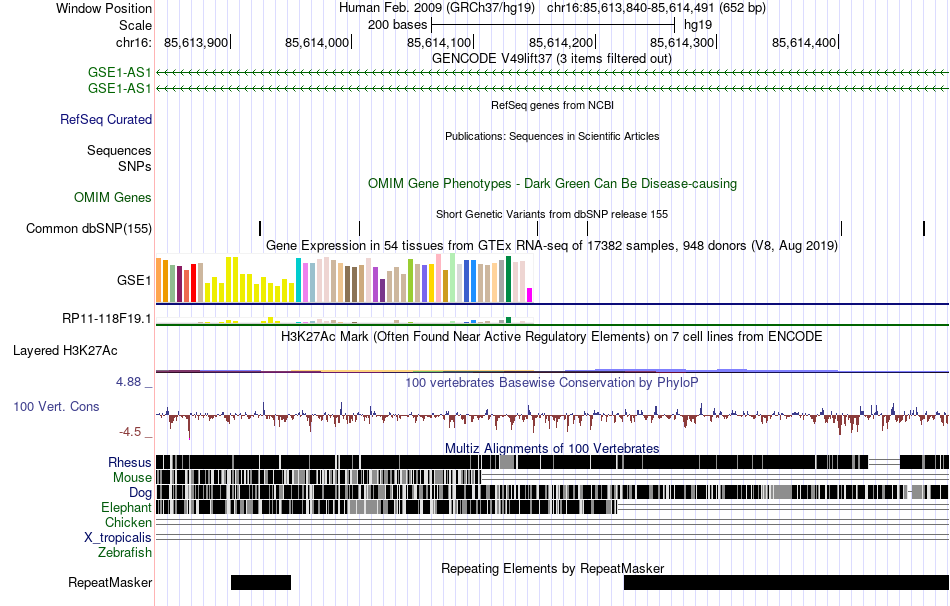The height and width of the screenshot is (606, 950).
Task: Click the 200 bases scale bar
Action: (553, 25)
